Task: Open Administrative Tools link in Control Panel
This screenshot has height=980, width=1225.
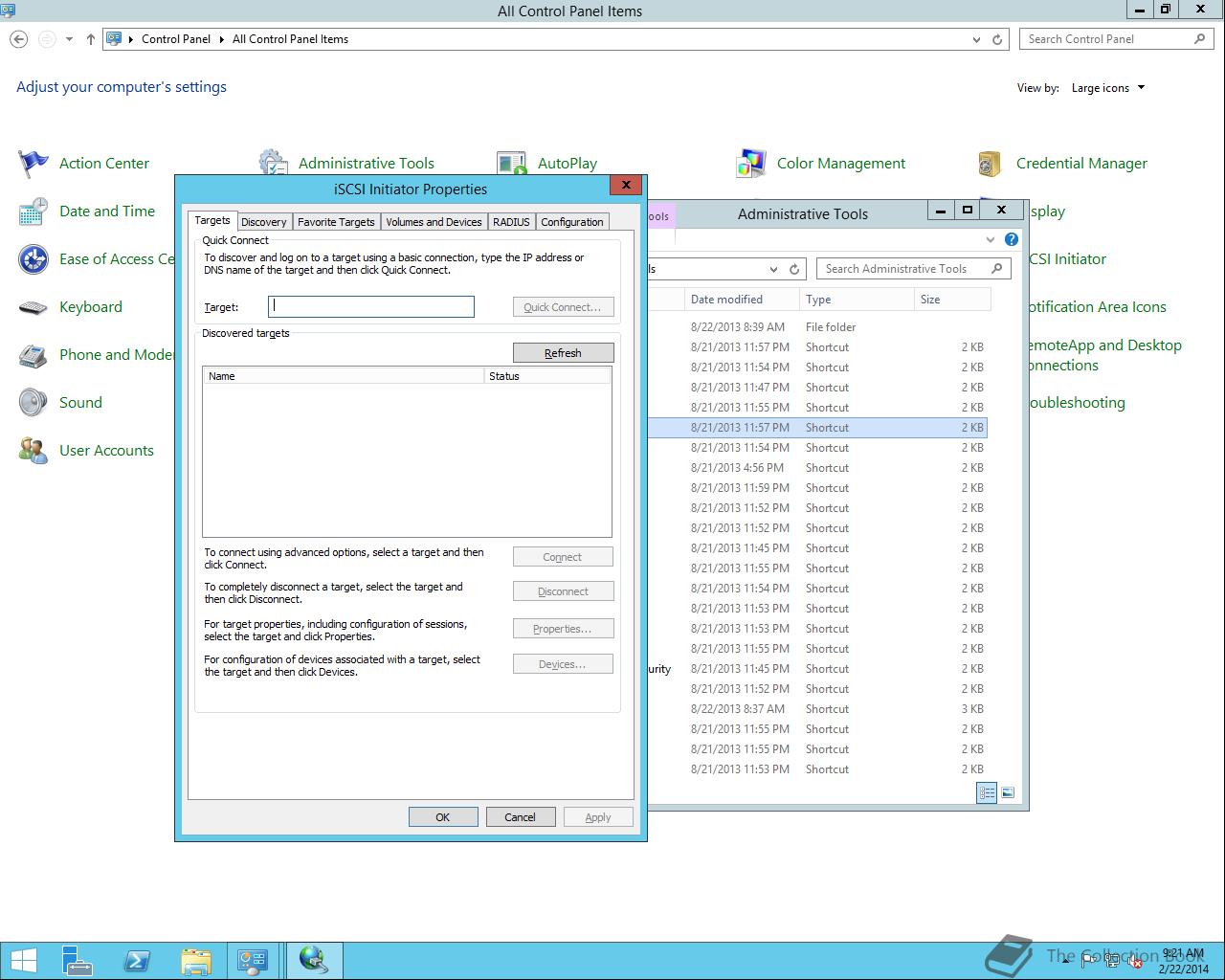Action: pos(366,164)
